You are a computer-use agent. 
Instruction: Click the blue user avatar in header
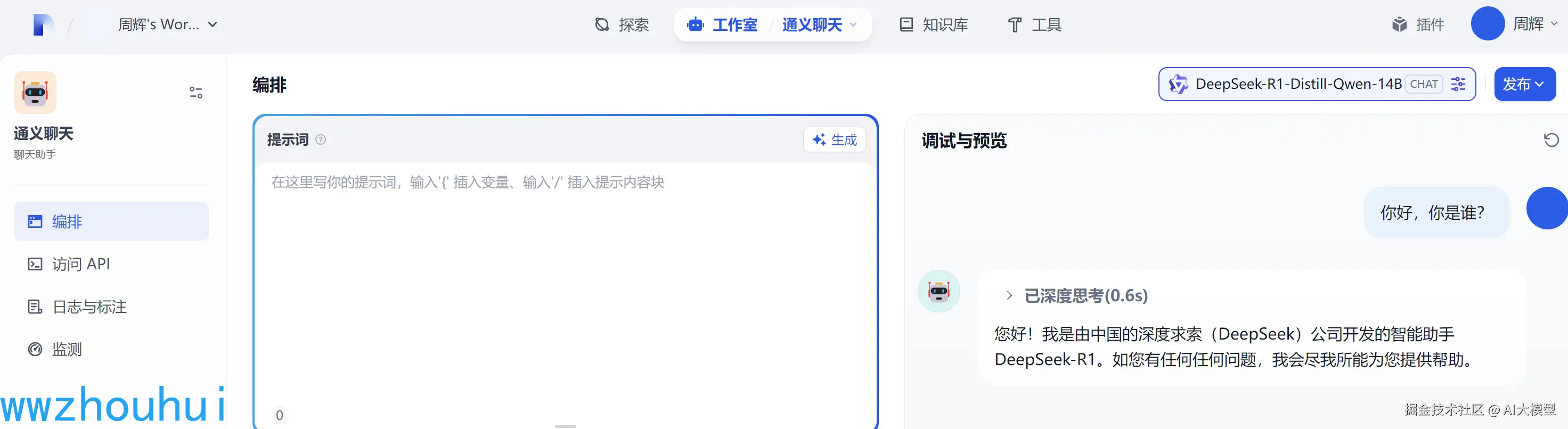[1488, 24]
